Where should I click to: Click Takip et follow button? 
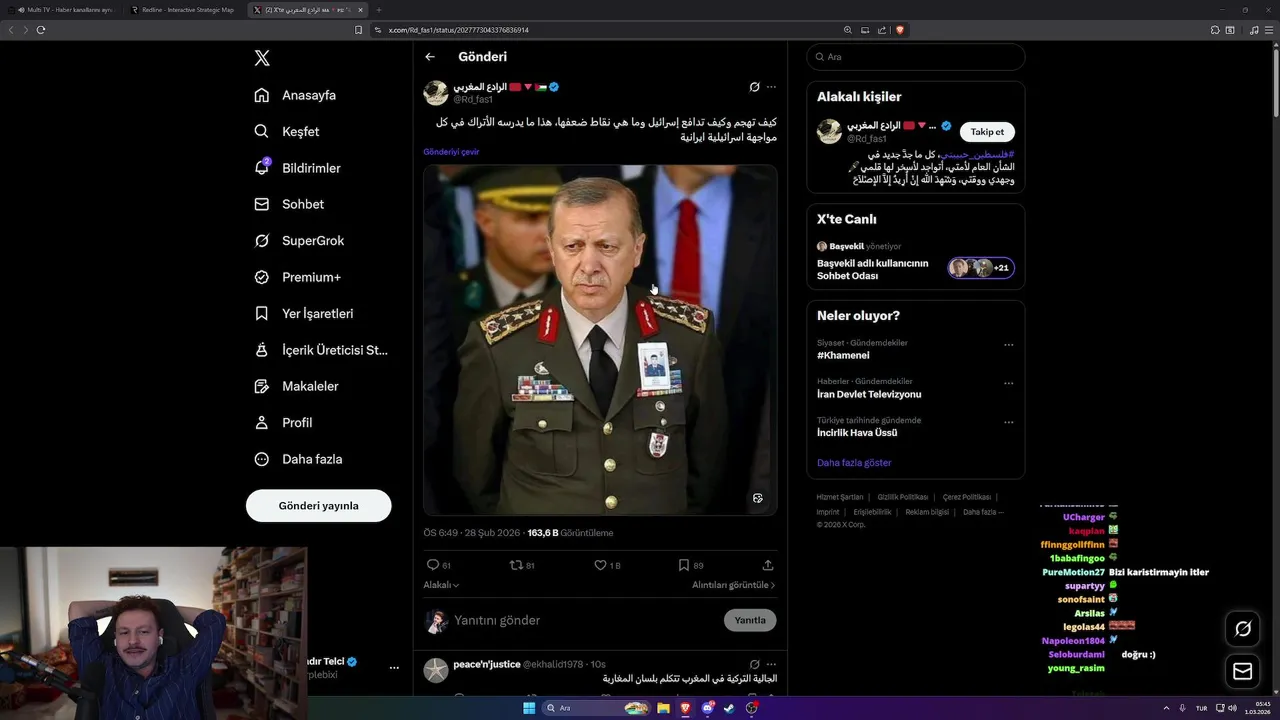[x=987, y=132]
